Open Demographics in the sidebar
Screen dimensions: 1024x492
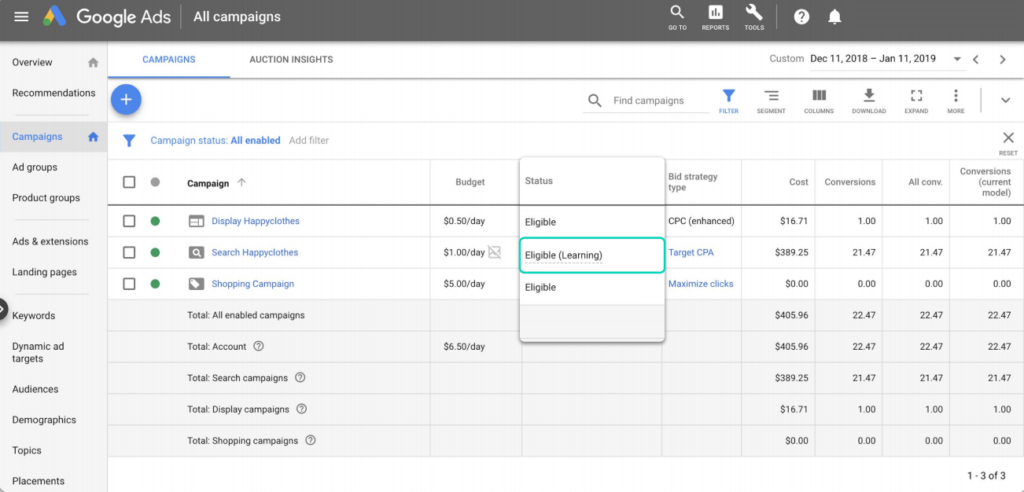44,420
